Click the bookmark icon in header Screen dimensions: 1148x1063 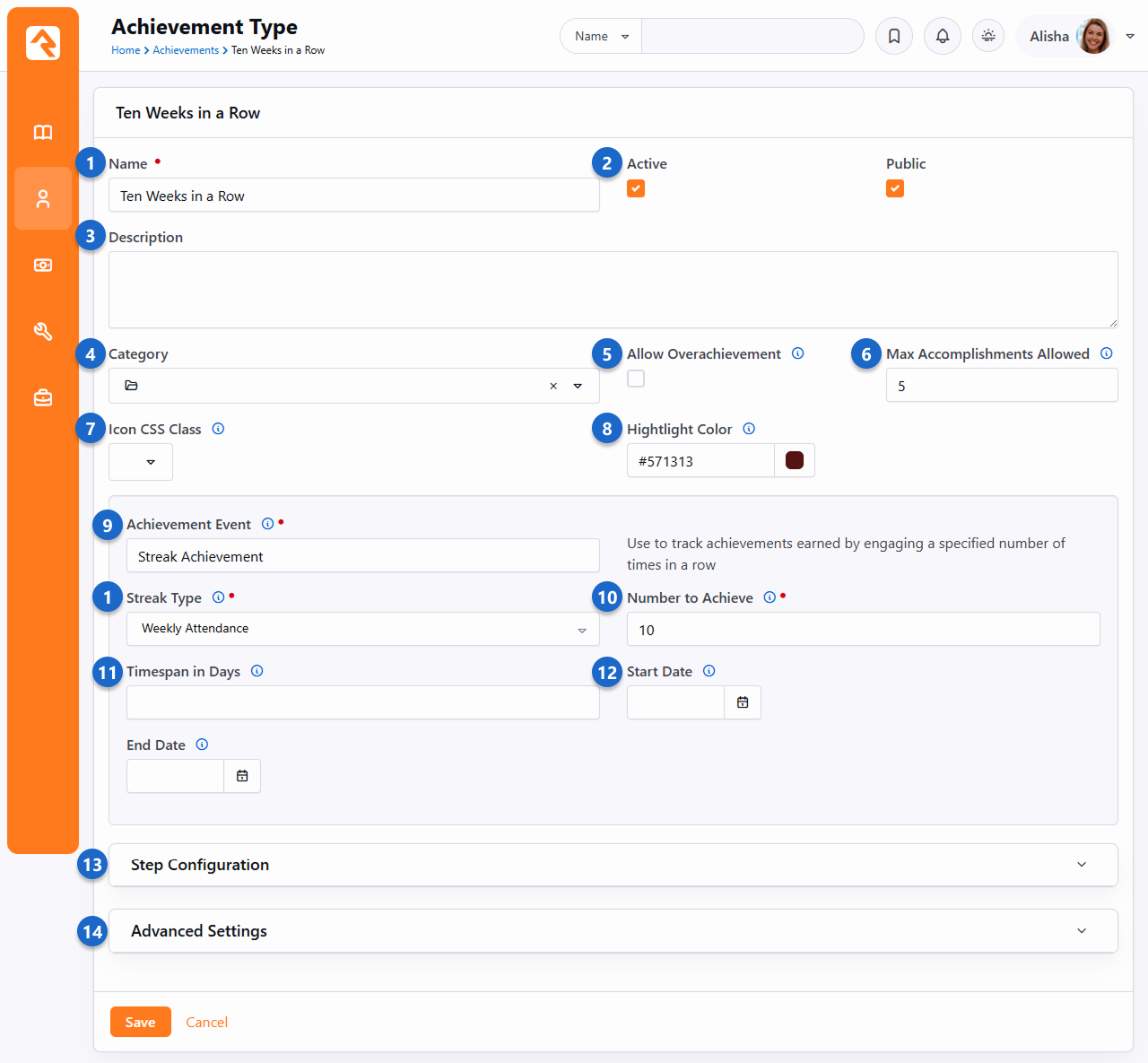tap(894, 36)
